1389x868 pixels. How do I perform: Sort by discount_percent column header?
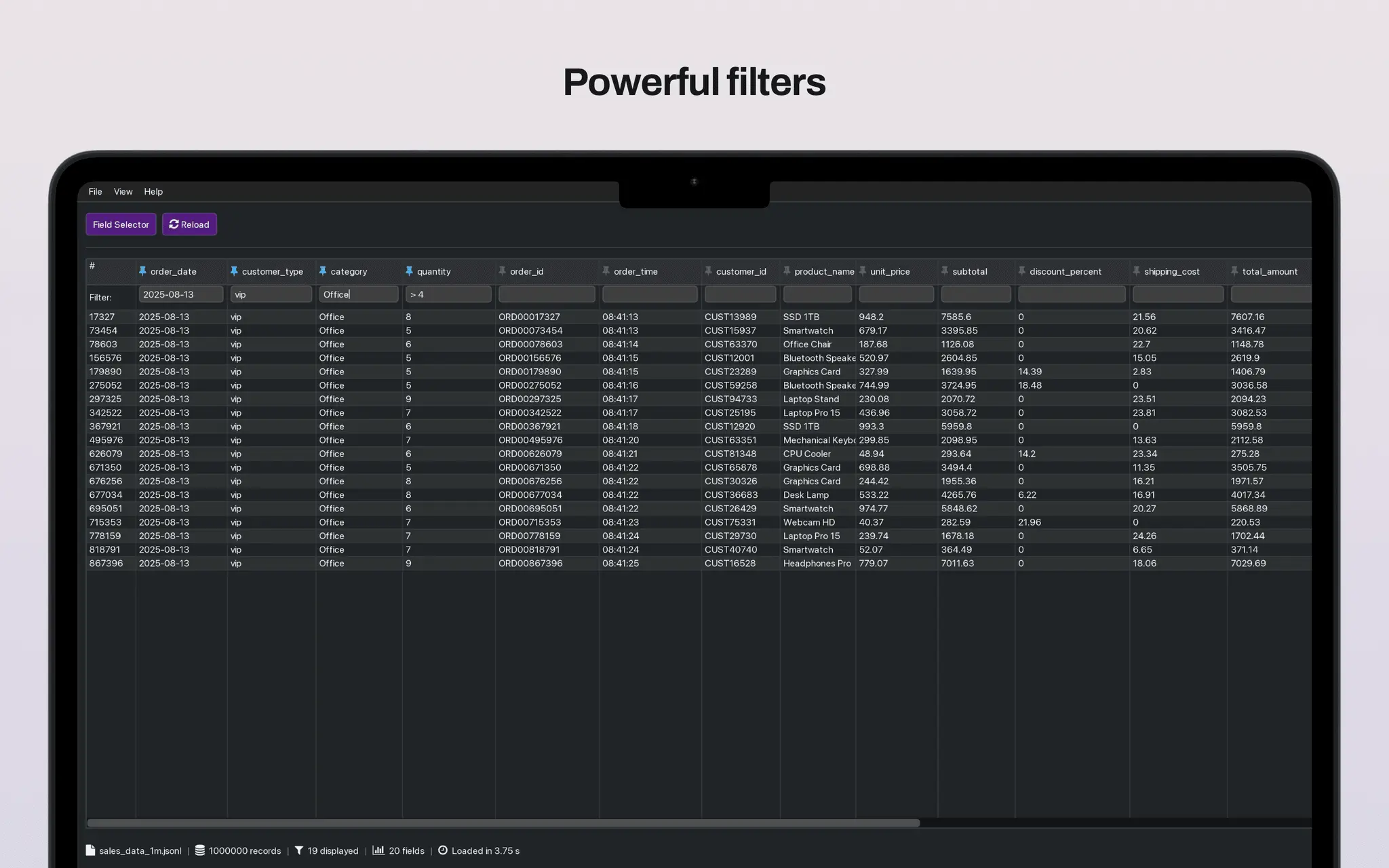pos(1065,271)
